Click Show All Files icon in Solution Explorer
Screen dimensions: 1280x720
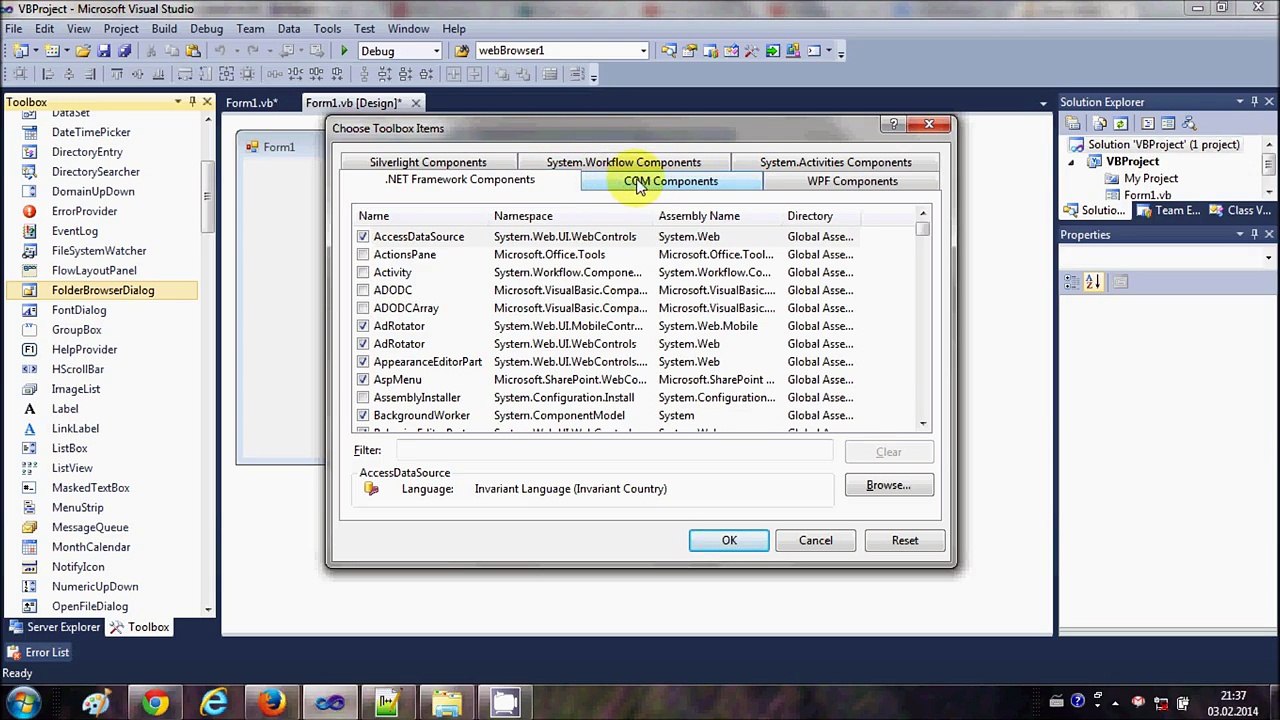click(x=1100, y=124)
